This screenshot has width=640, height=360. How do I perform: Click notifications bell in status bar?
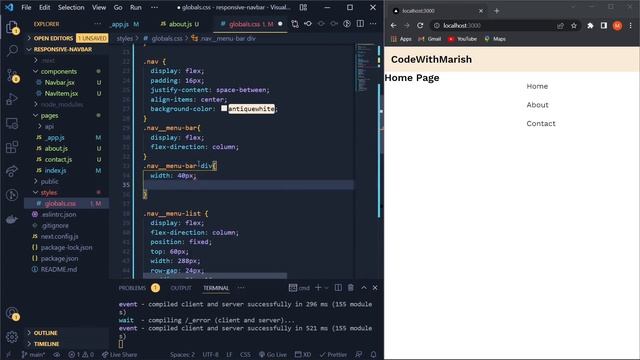[373, 354]
